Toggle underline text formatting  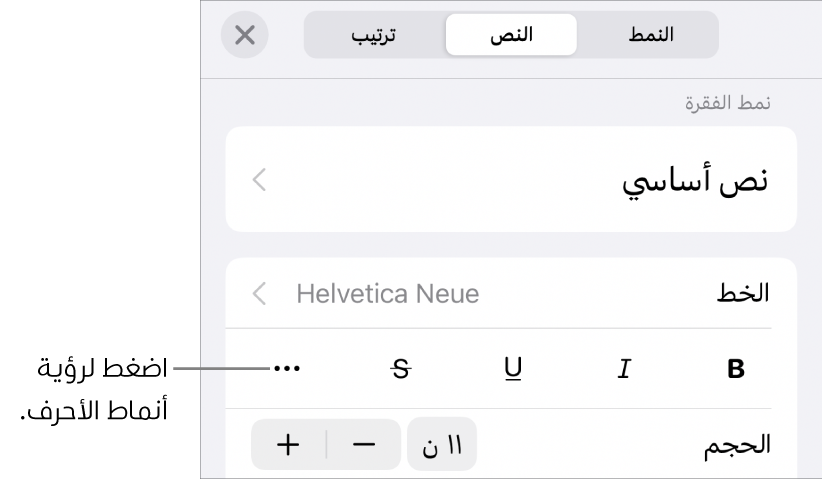coord(513,369)
